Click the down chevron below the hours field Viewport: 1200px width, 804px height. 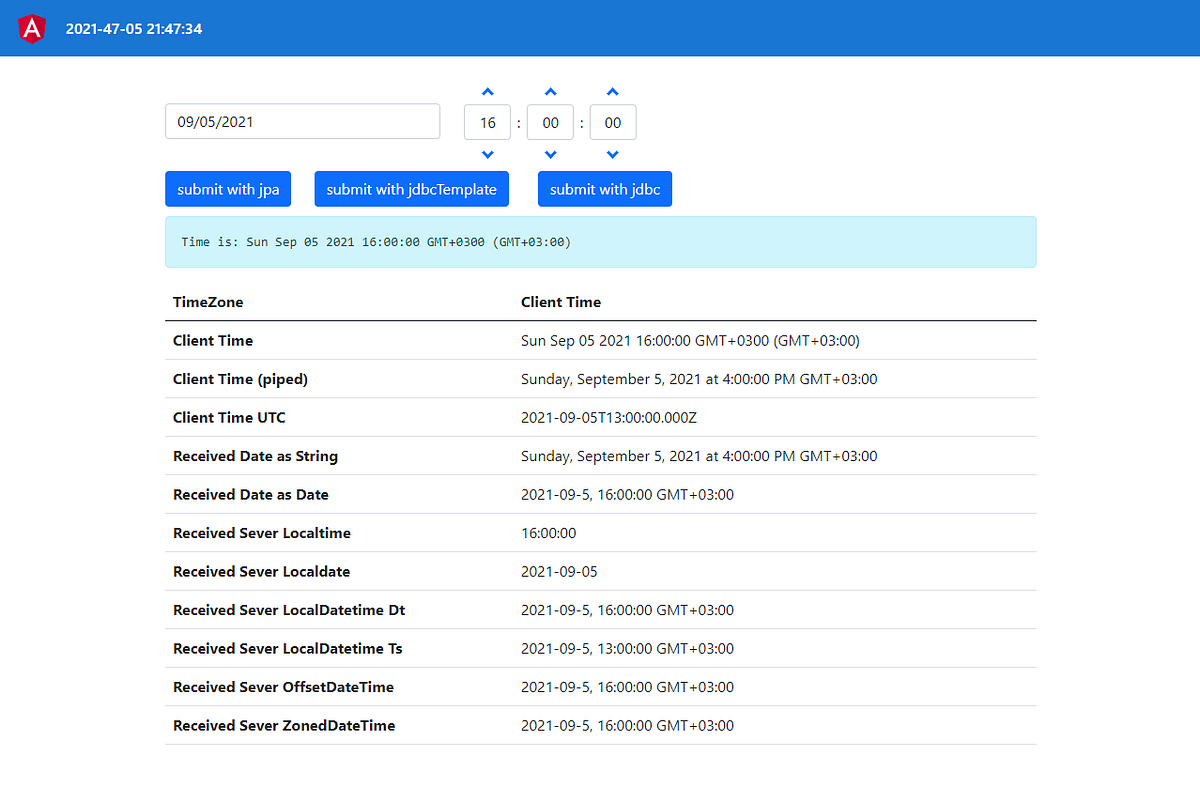point(487,153)
